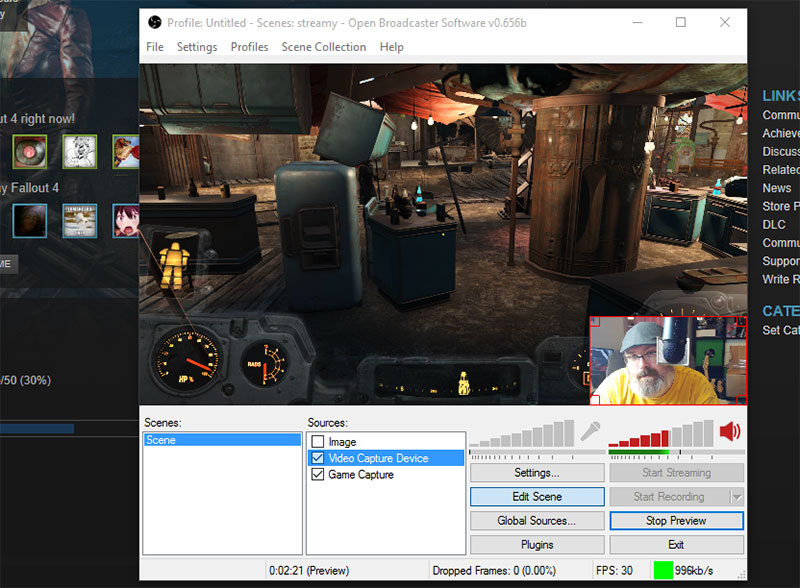Click the Plugins button
The width and height of the screenshot is (800, 588).
(537, 545)
